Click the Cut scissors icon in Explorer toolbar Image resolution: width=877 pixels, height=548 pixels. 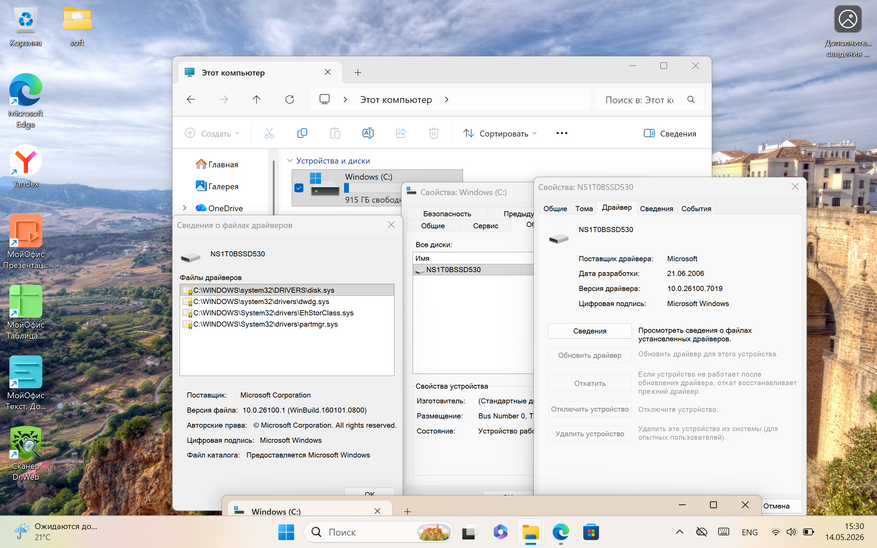click(x=269, y=133)
